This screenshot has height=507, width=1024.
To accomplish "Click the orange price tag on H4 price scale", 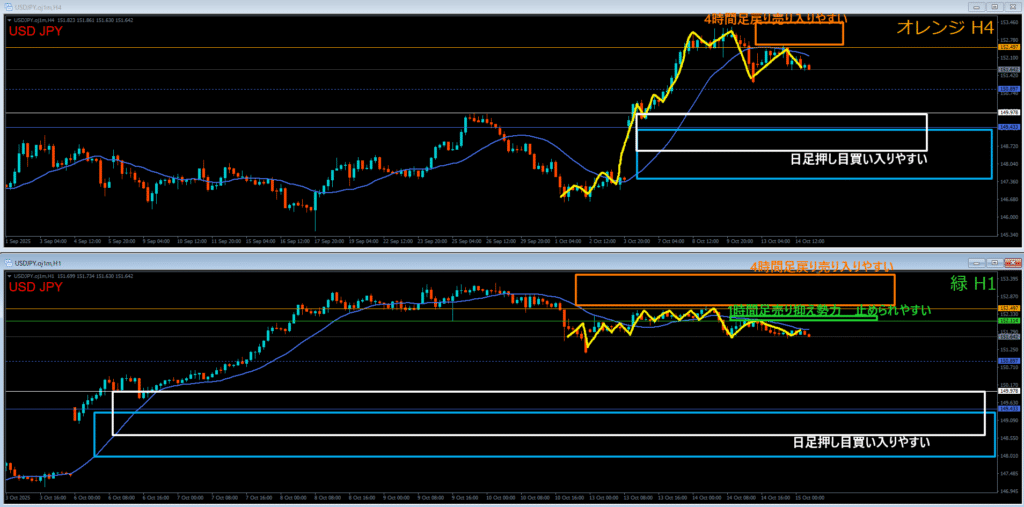I will click(1008, 46).
